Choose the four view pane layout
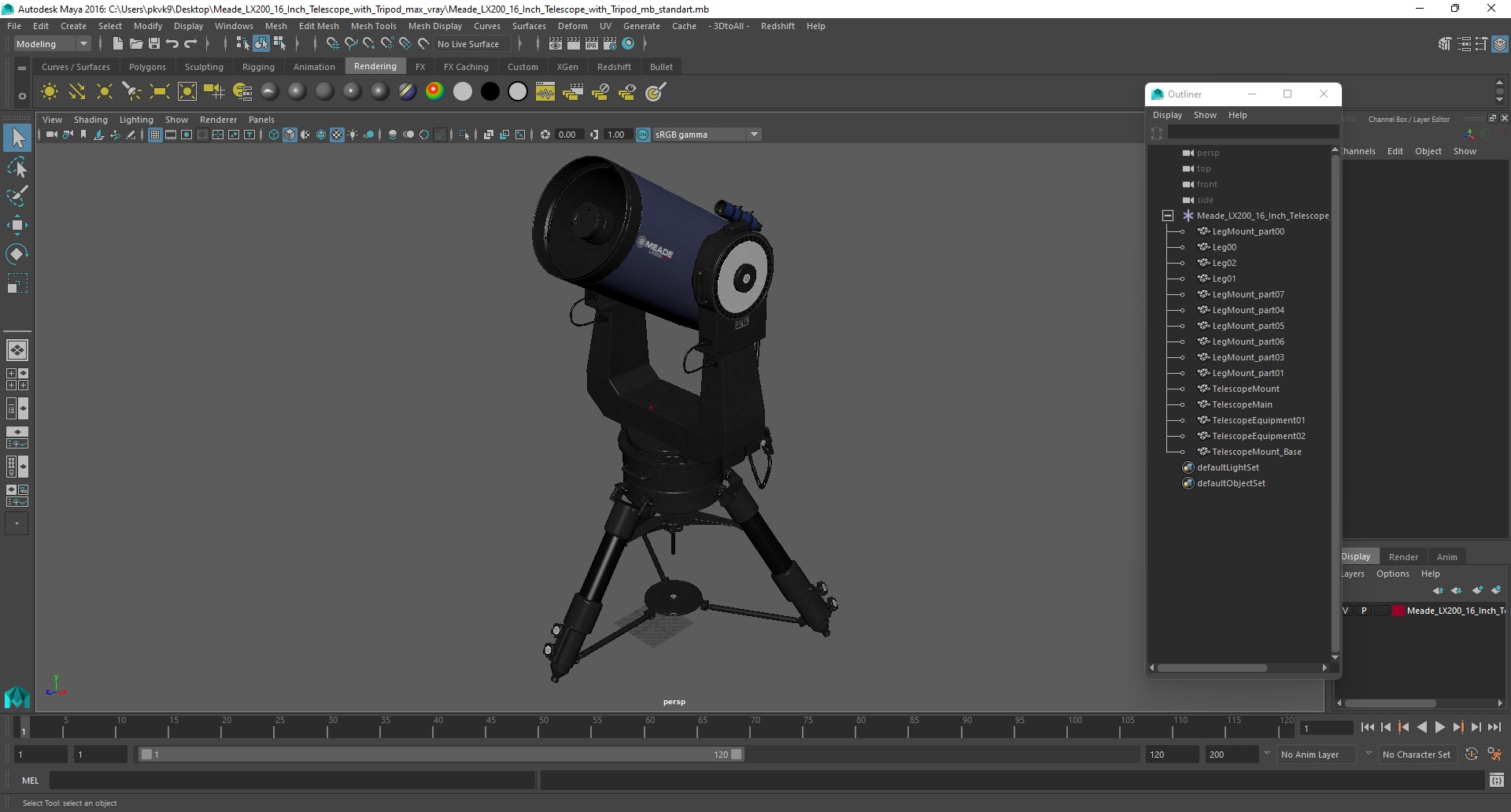The image size is (1511, 812). point(17,379)
